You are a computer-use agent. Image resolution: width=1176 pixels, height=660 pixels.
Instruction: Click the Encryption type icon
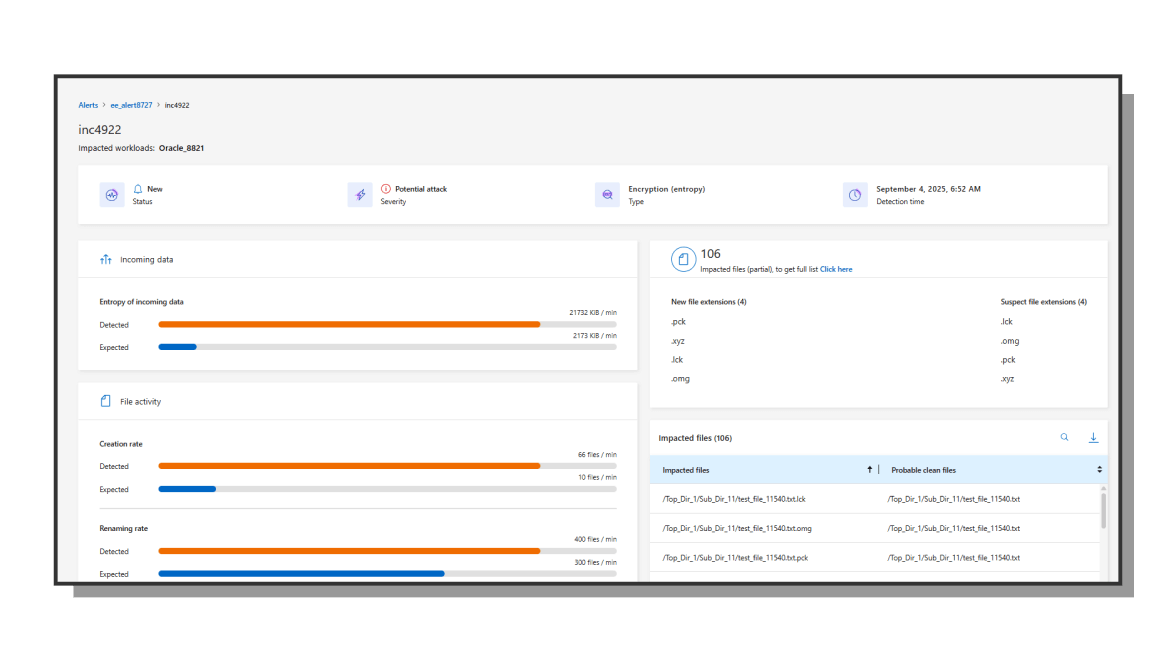tap(607, 195)
